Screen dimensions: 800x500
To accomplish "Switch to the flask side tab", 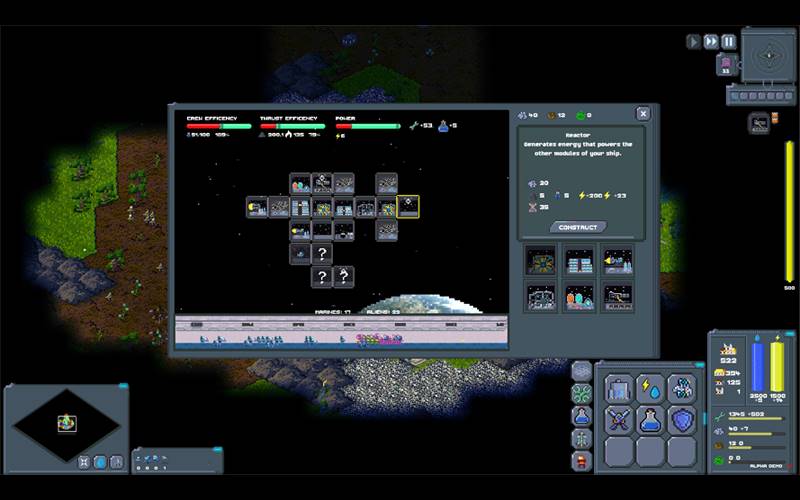I will pos(582,416).
